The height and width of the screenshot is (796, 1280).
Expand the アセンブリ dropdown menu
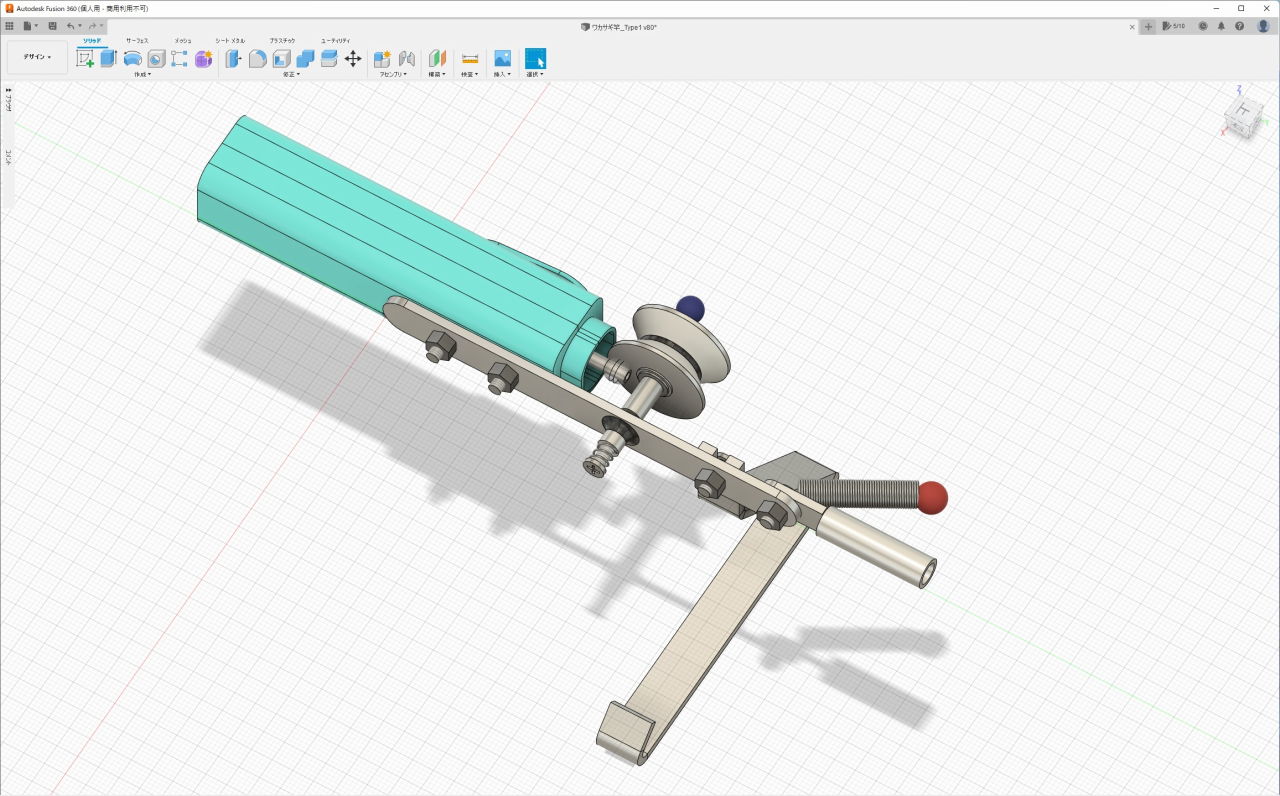393,74
